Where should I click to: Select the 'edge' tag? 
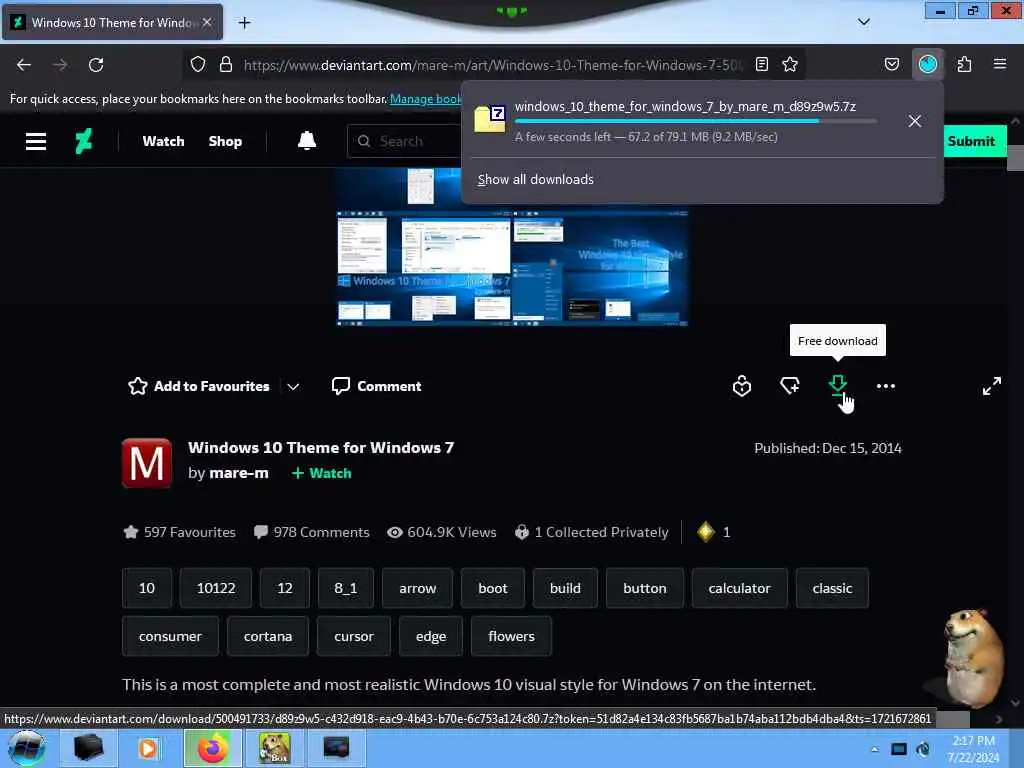431,636
